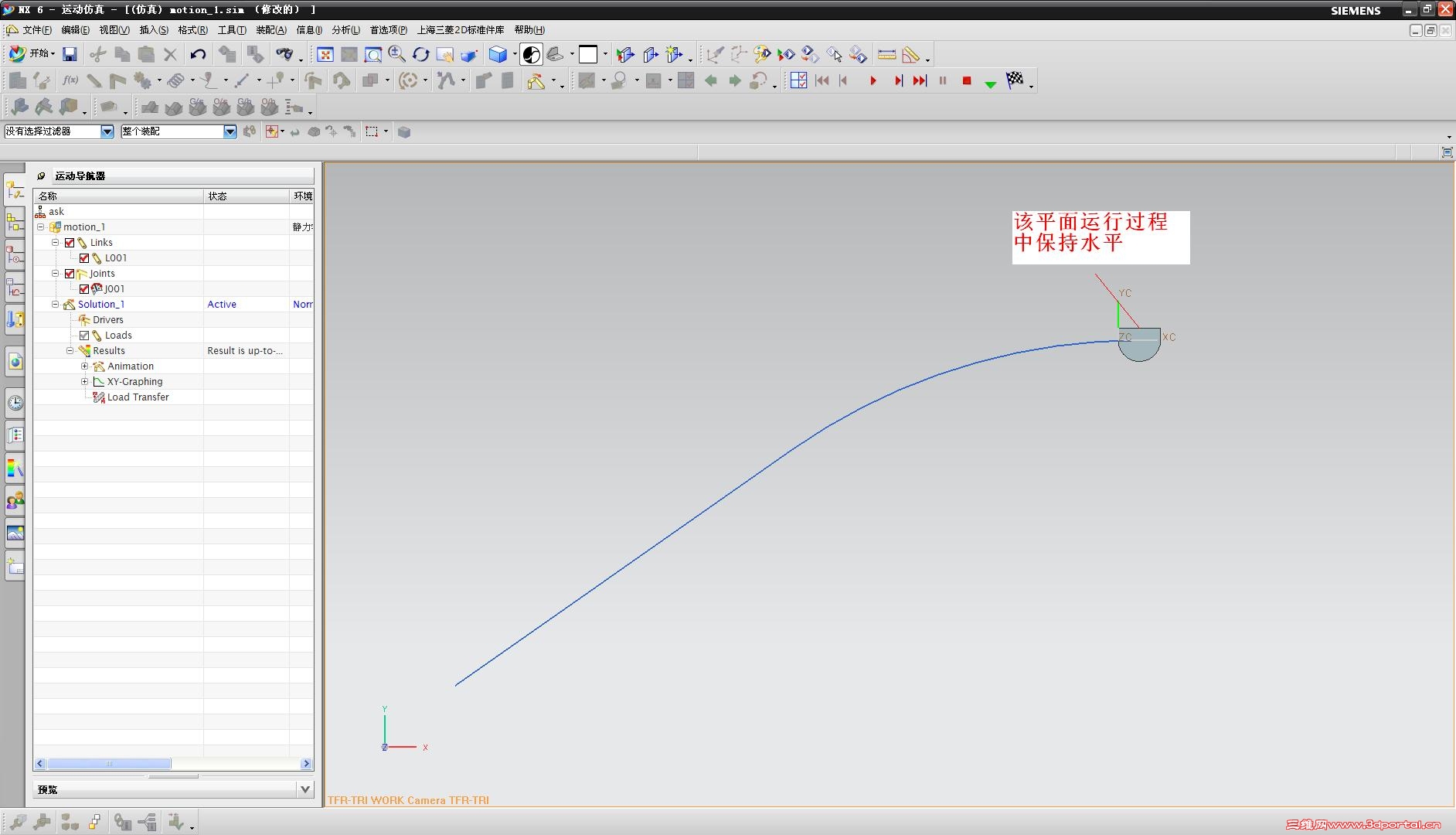This screenshot has height=835, width=1456.
Task: Open the 编辑(E) menu
Action: (x=75, y=30)
